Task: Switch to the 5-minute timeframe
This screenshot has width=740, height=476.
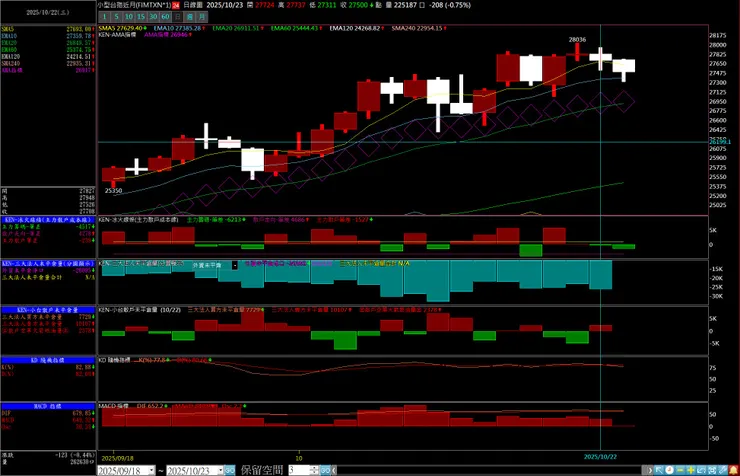Action: coord(117,17)
